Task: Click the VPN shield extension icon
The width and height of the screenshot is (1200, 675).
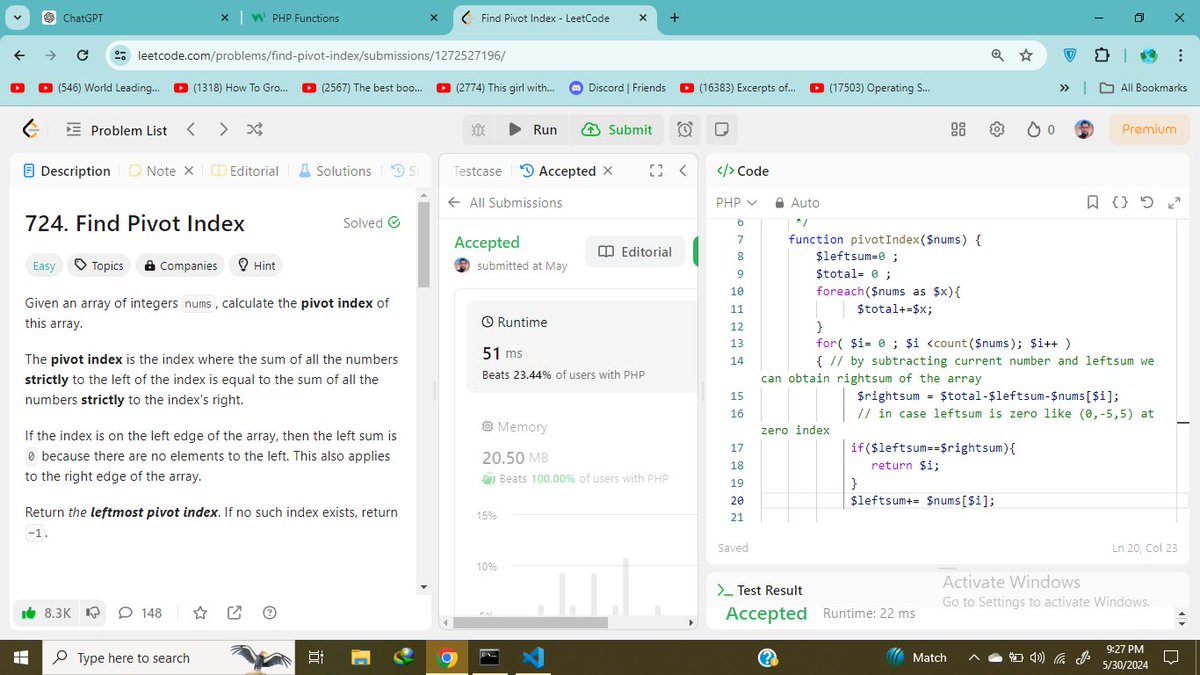Action: [1068, 55]
